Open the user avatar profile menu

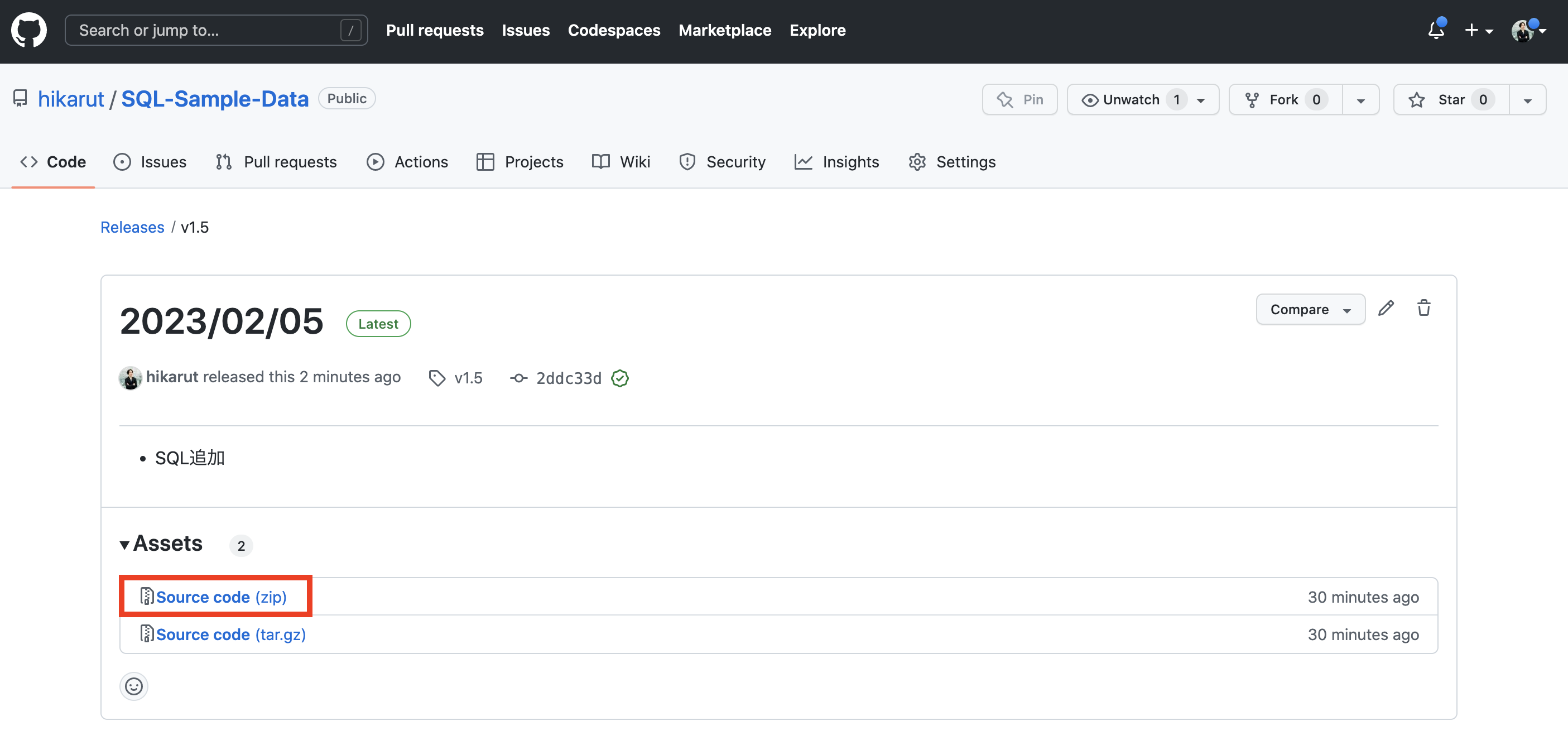coord(1528,31)
